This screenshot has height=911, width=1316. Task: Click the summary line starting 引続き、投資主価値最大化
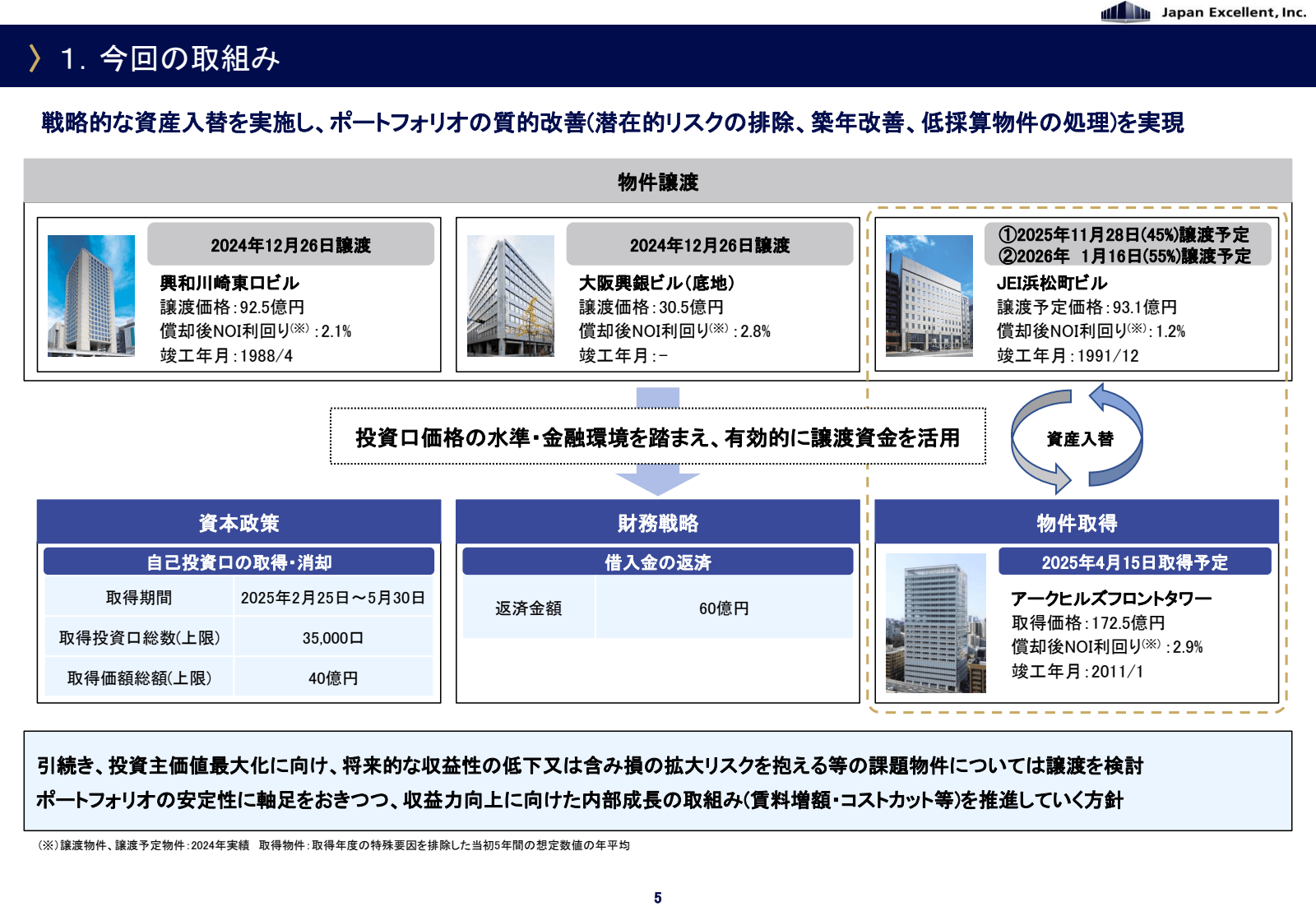coord(590,765)
